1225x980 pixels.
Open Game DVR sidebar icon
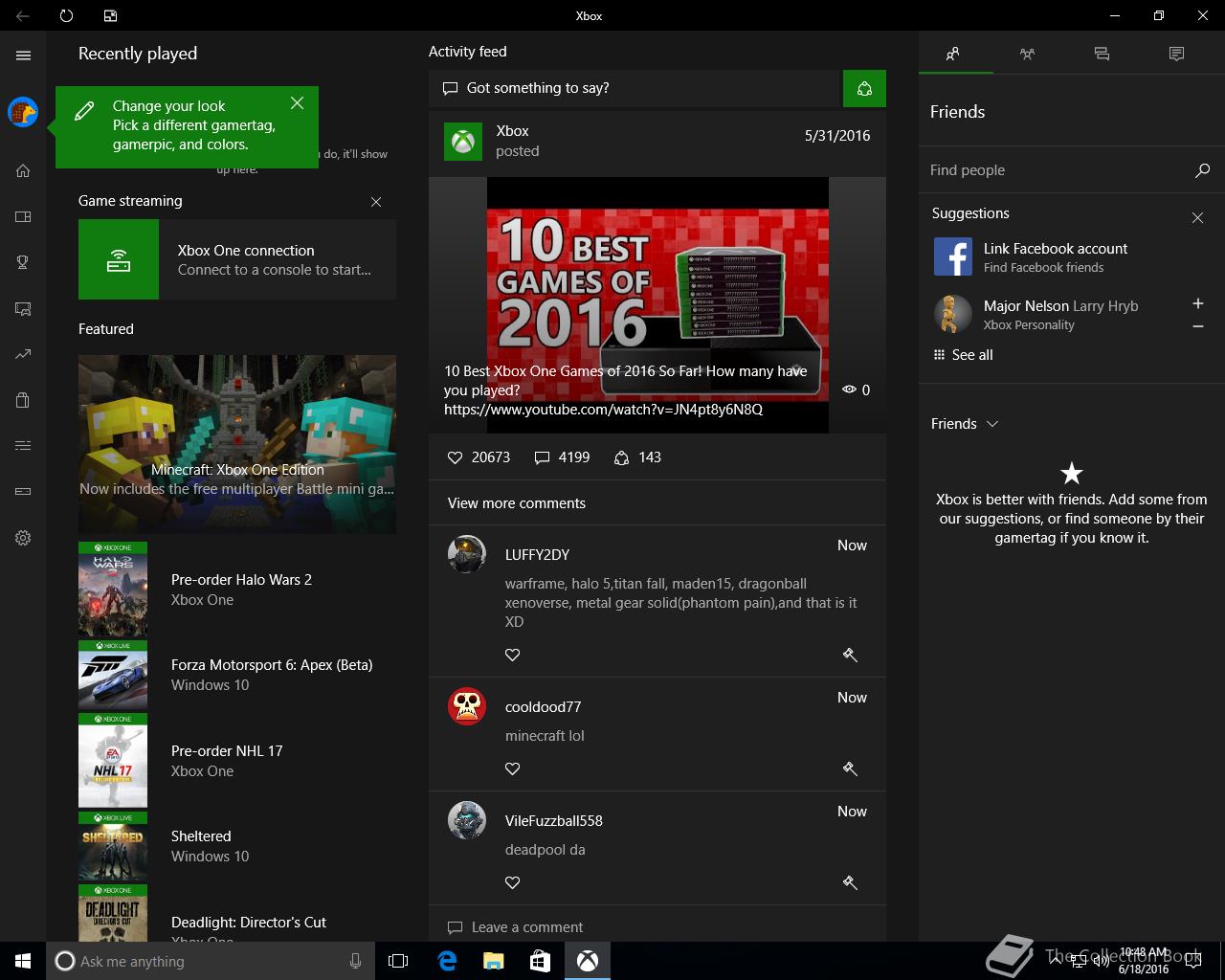pyautogui.click(x=23, y=308)
